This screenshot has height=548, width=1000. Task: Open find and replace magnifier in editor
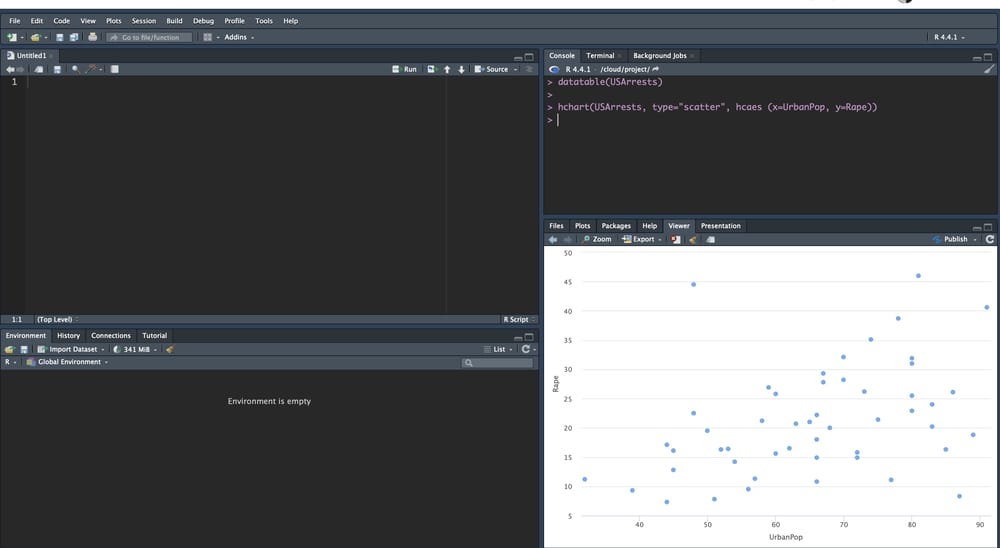[76, 70]
